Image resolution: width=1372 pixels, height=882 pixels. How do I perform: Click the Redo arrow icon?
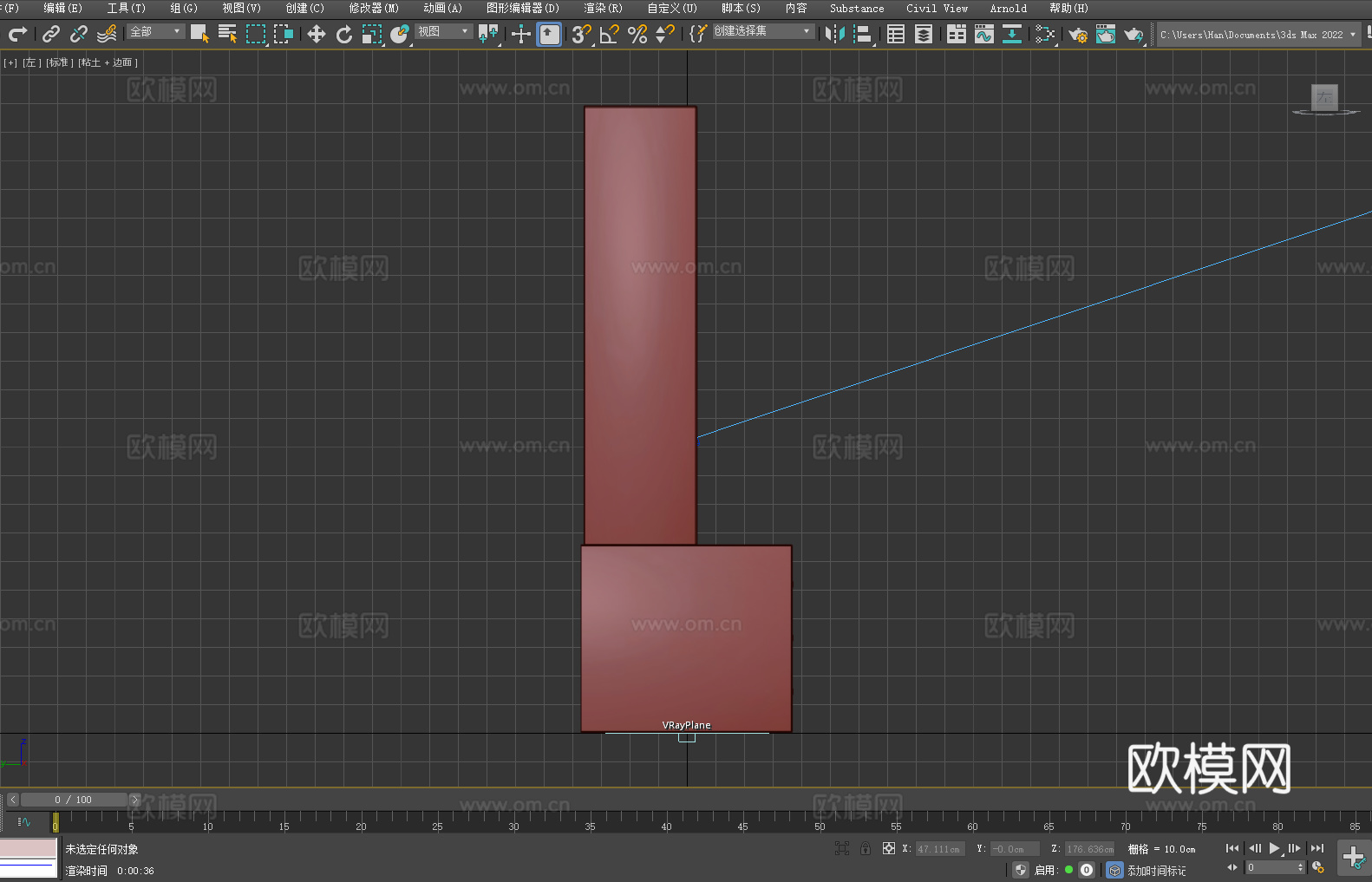[17, 34]
